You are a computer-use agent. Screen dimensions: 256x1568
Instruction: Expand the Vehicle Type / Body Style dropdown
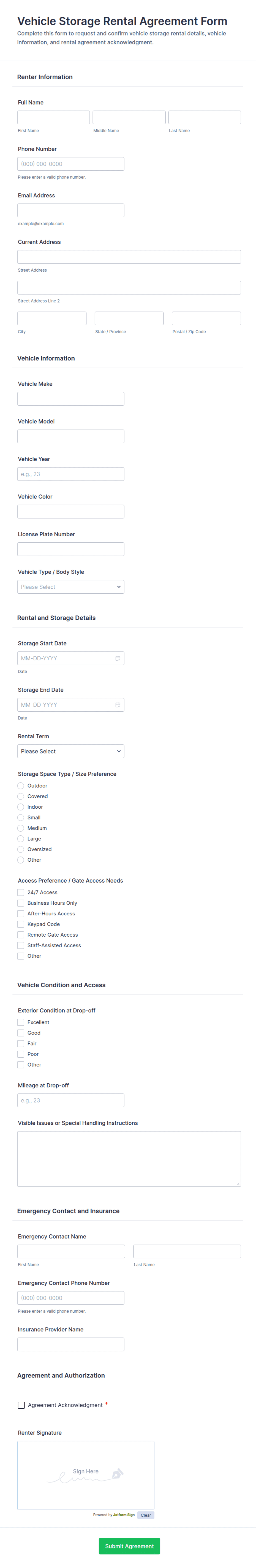coord(70,587)
